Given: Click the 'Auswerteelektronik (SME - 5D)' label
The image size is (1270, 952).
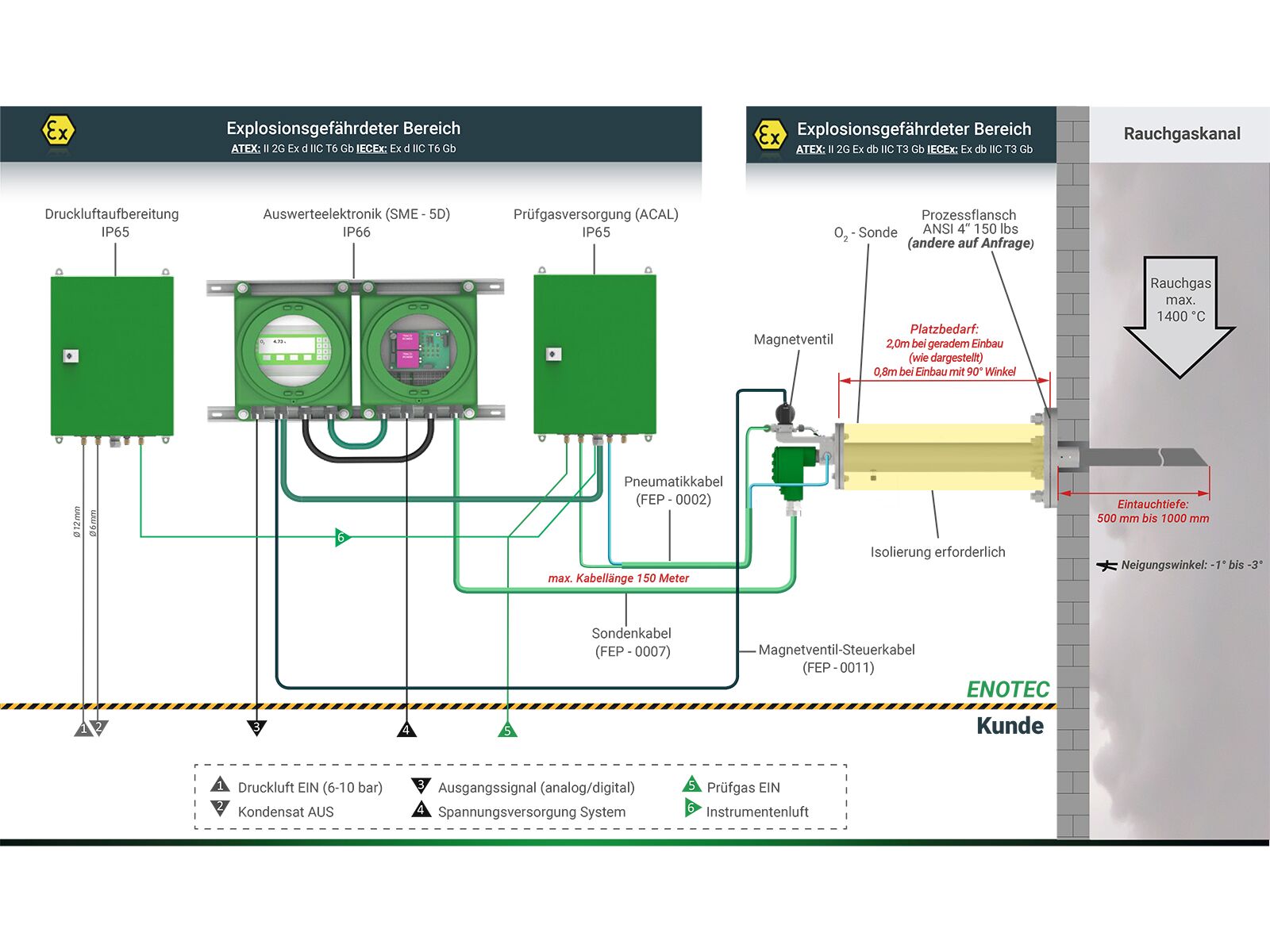Looking at the screenshot, I should pyautogui.click(x=356, y=214).
